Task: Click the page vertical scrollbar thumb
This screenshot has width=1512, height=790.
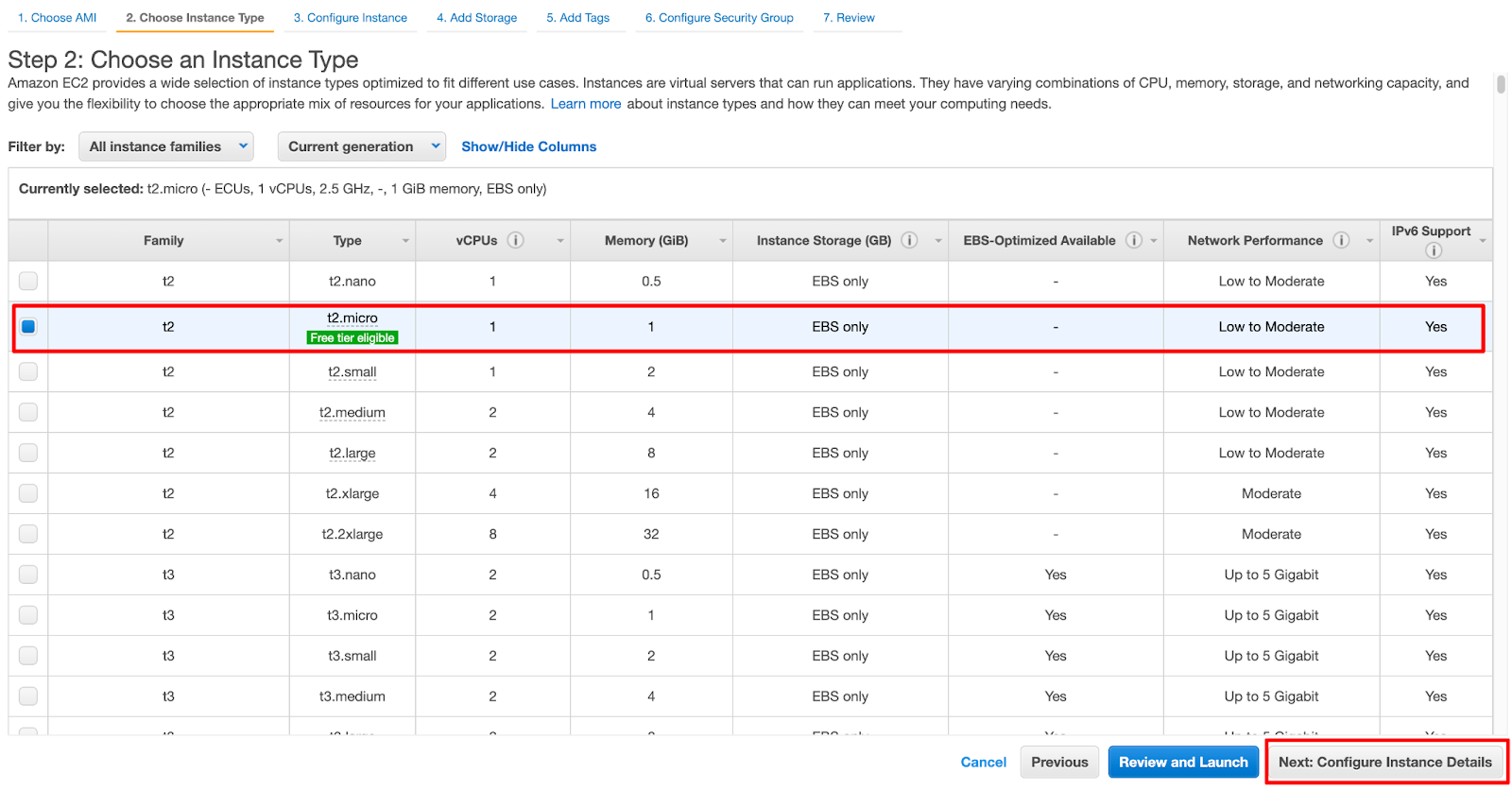Action: click(1501, 84)
